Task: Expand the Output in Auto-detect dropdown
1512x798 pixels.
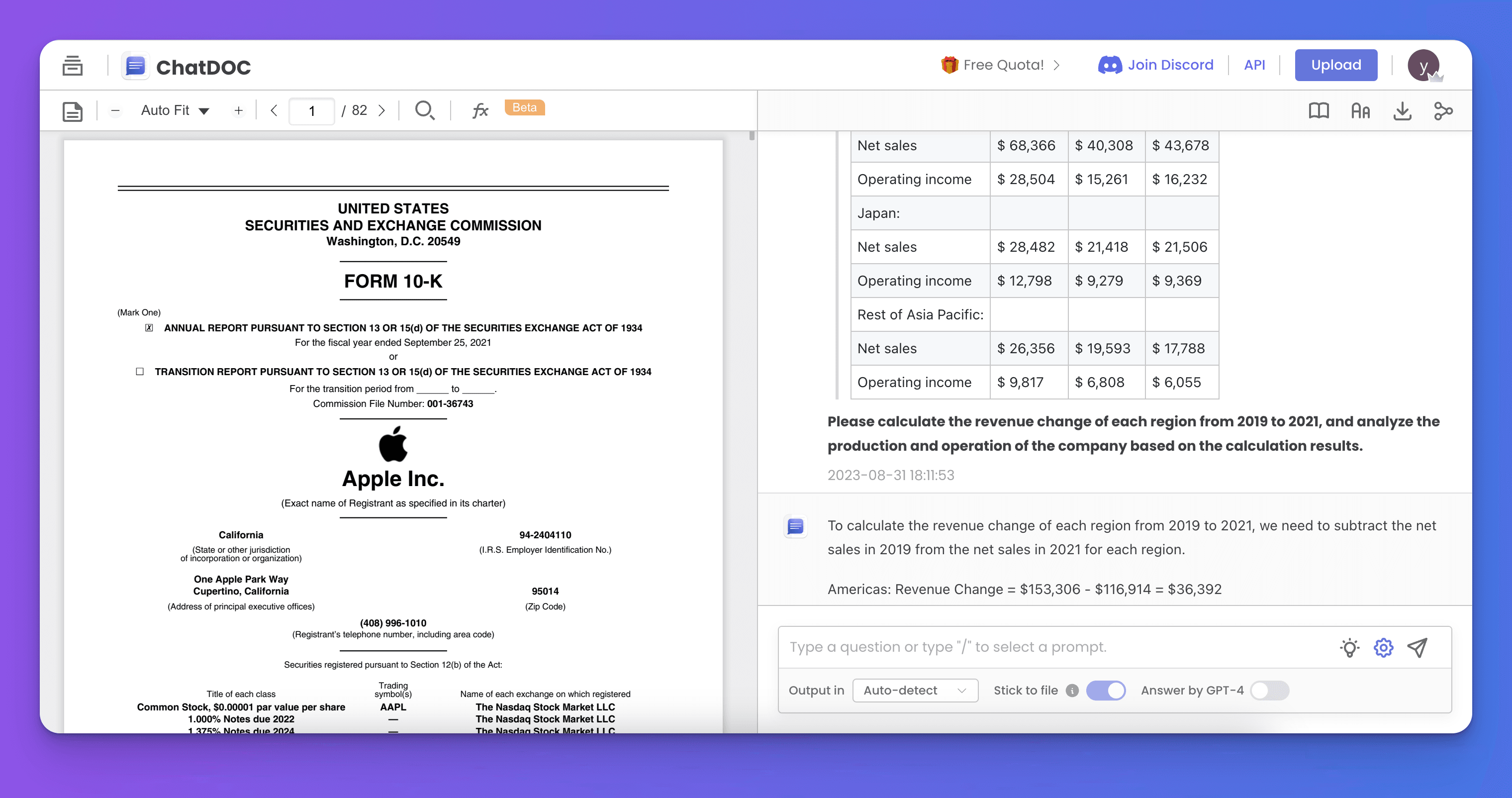Action: 915,691
